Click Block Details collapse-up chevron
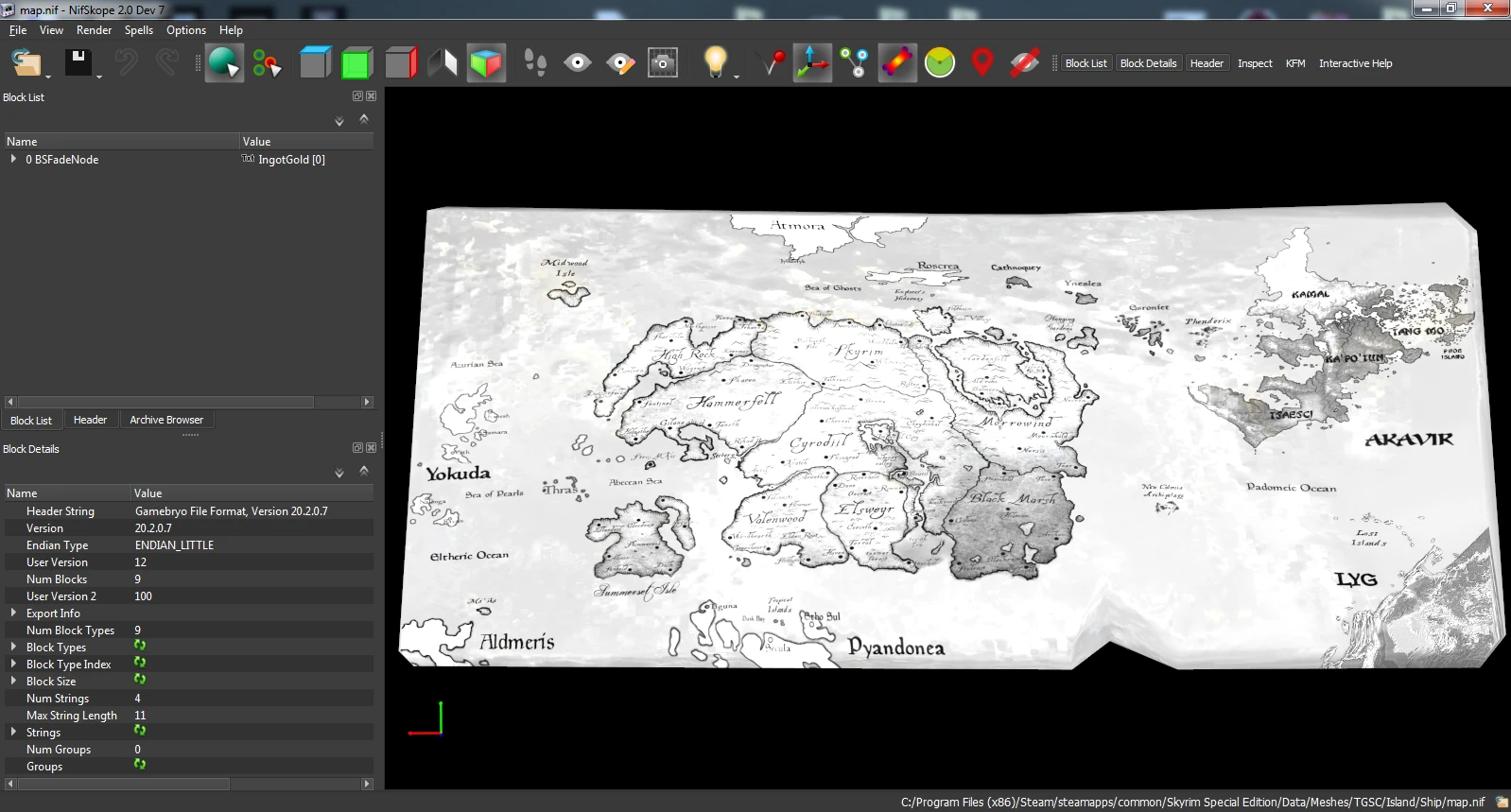 point(364,471)
